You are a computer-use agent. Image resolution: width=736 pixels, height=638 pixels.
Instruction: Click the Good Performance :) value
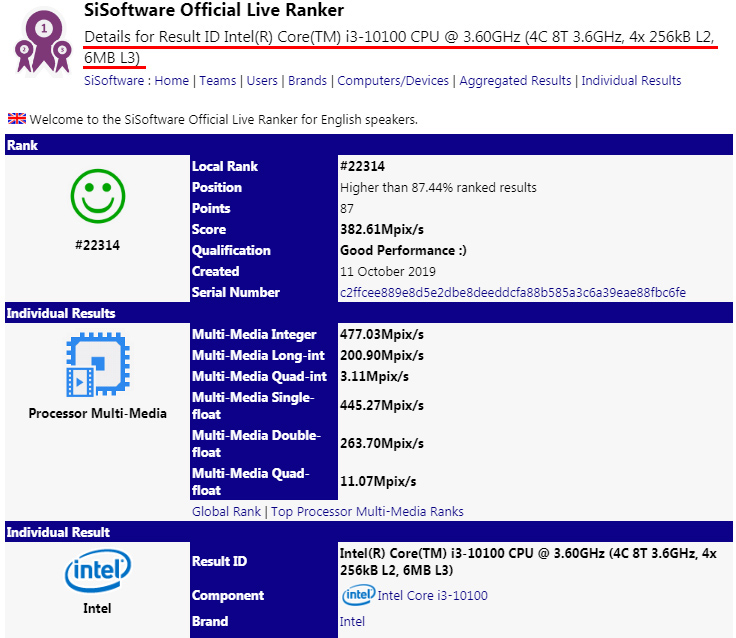(403, 250)
